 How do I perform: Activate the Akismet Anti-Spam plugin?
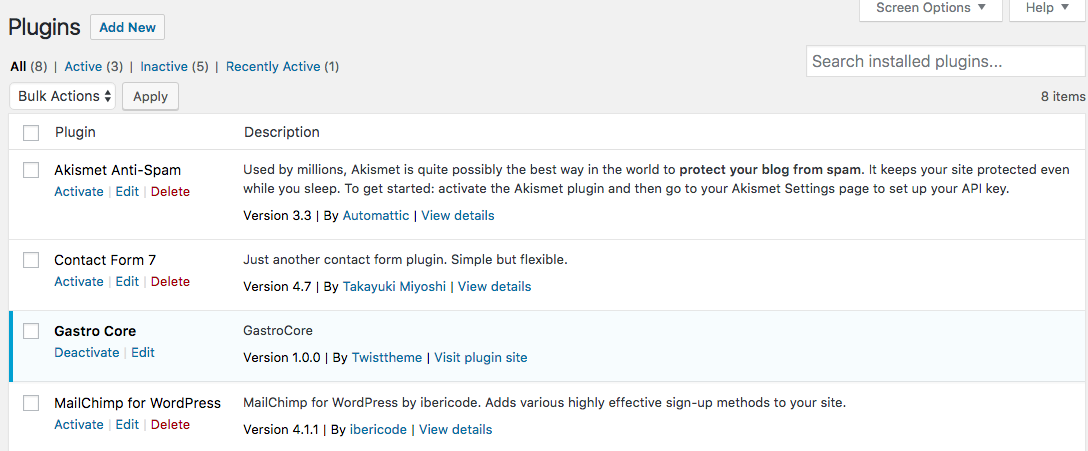click(79, 192)
